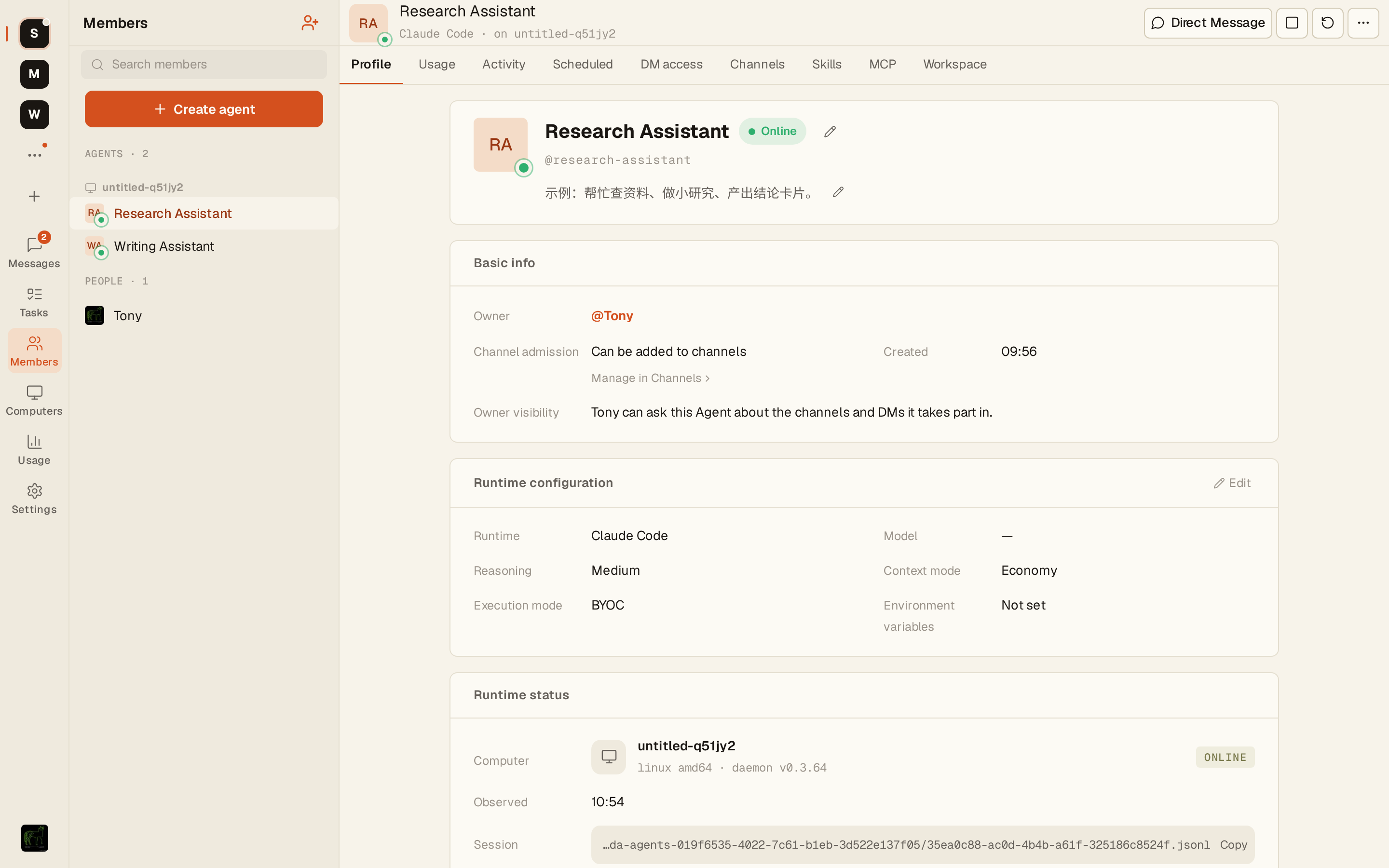1389x868 pixels.
Task: Click the Created time 09:56
Action: pyautogui.click(x=1019, y=352)
